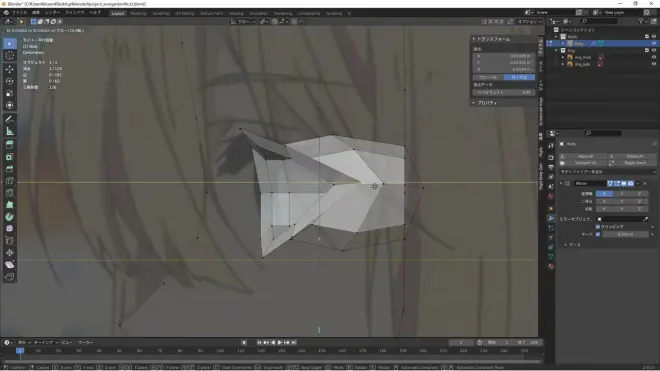Click the Toggle Stack button
Viewport: 660px width, 371px height.
pos(632,163)
